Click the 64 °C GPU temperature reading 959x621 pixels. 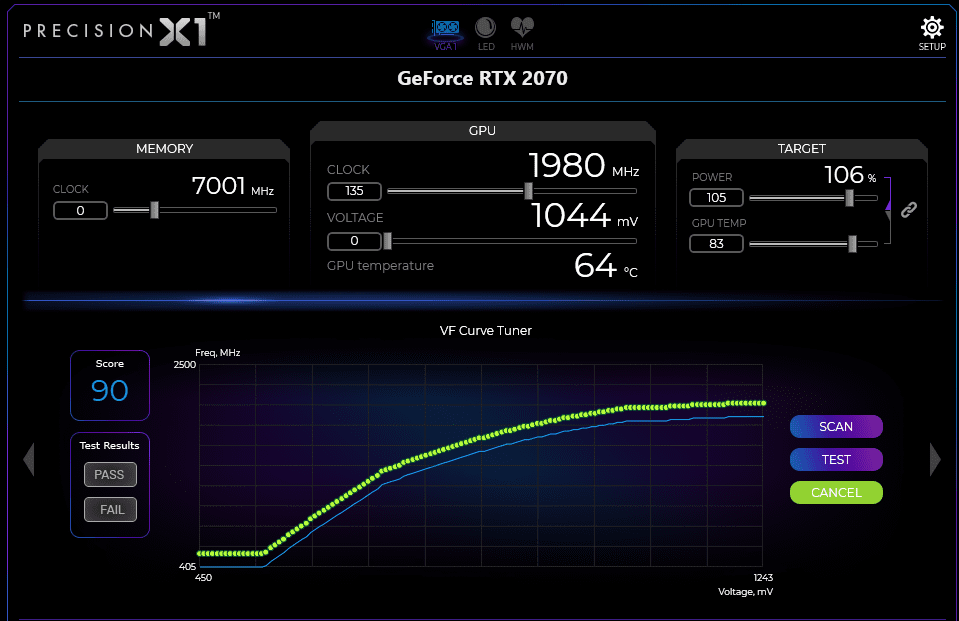(605, 266)
